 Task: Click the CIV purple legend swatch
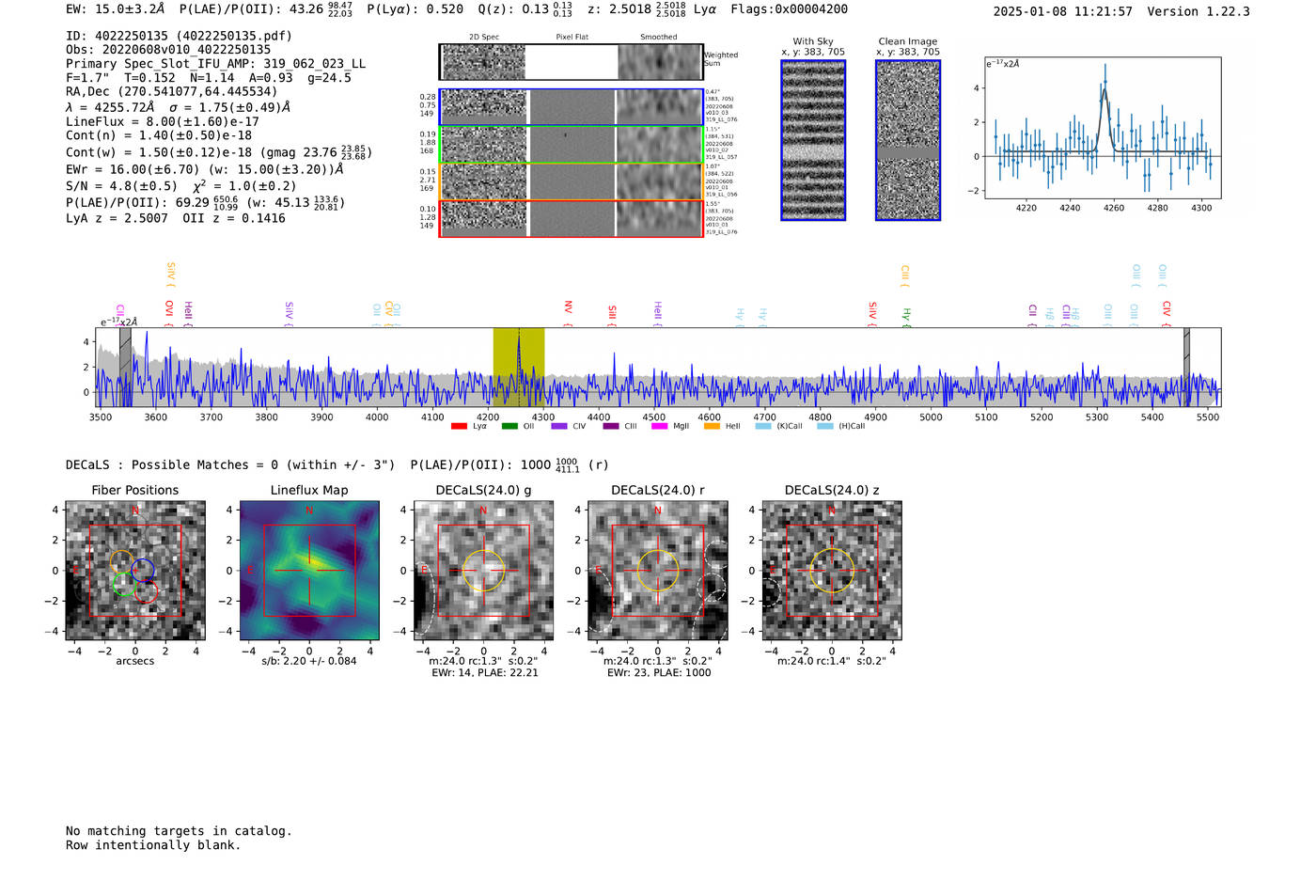pos(560,426)
